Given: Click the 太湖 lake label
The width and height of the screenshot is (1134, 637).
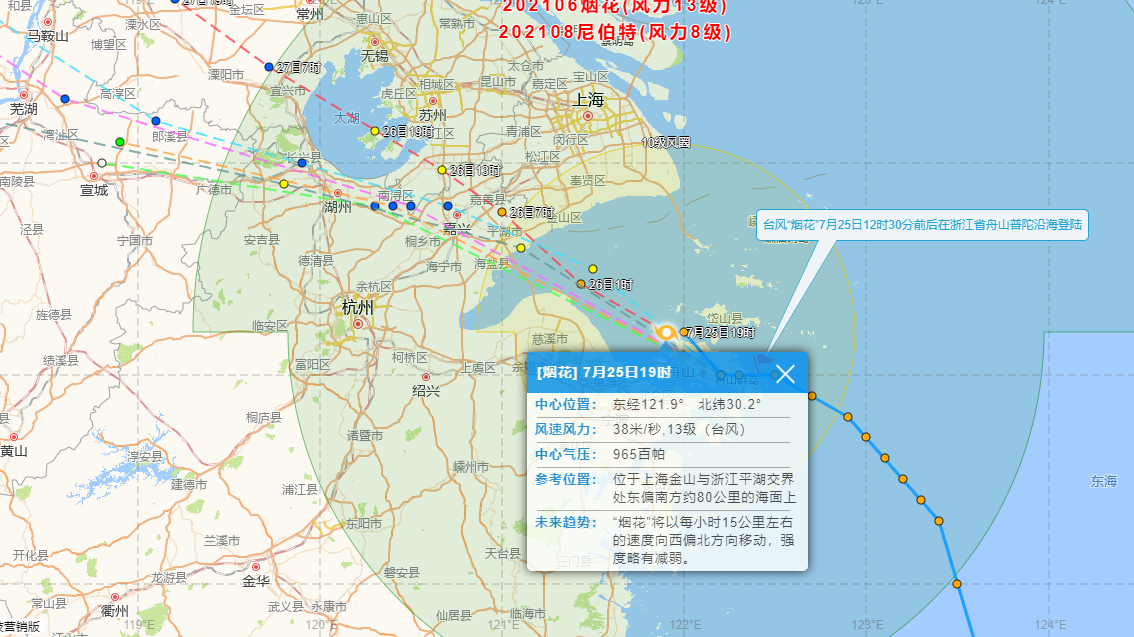Looking at the screenshot, I should [346, 117].
